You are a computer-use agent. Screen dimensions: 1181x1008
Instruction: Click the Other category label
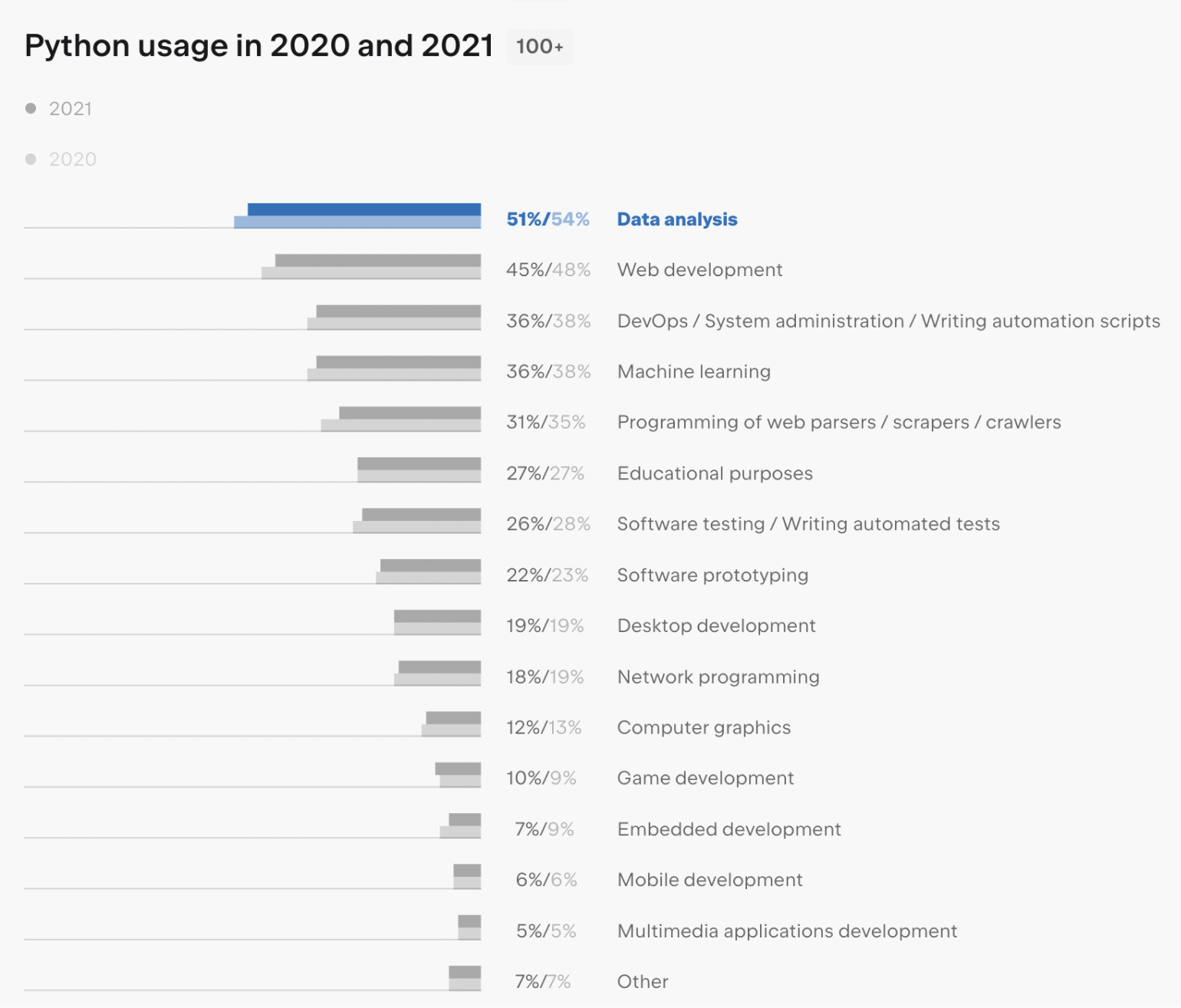(x=643, y=982)
